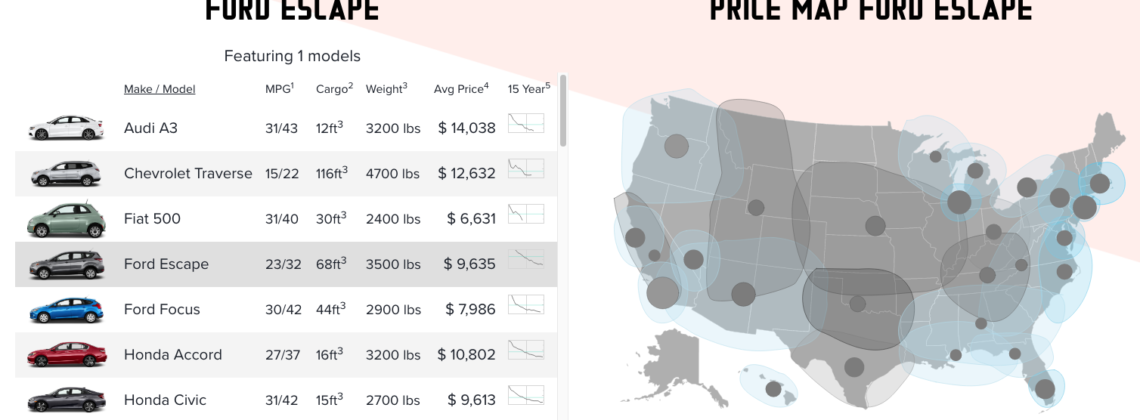Sort by the Make / Model column header
1140x420 pixels.
pos(159,89)
